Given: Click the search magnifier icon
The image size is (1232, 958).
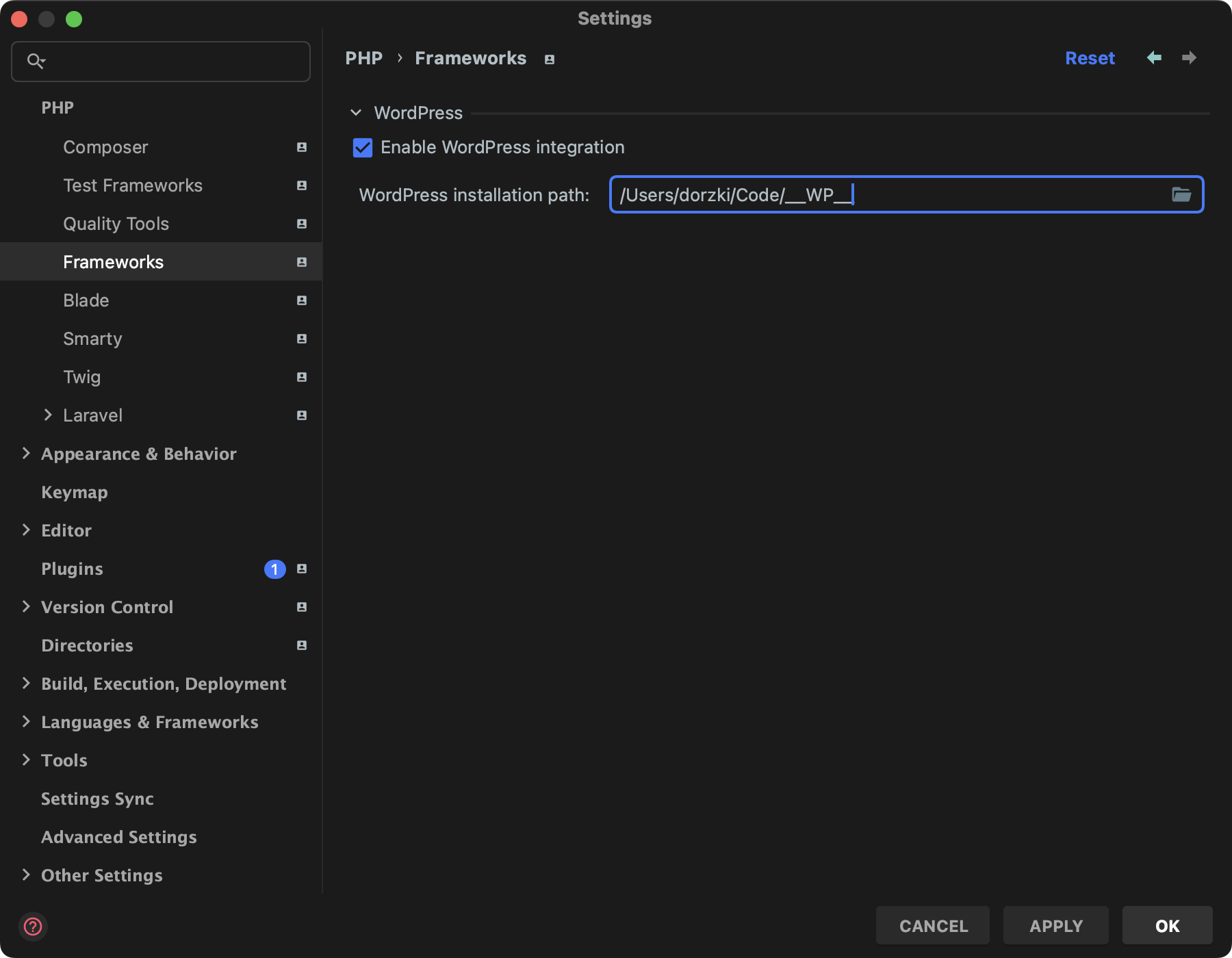Looking at the screenshot, I should pos(36,61).
